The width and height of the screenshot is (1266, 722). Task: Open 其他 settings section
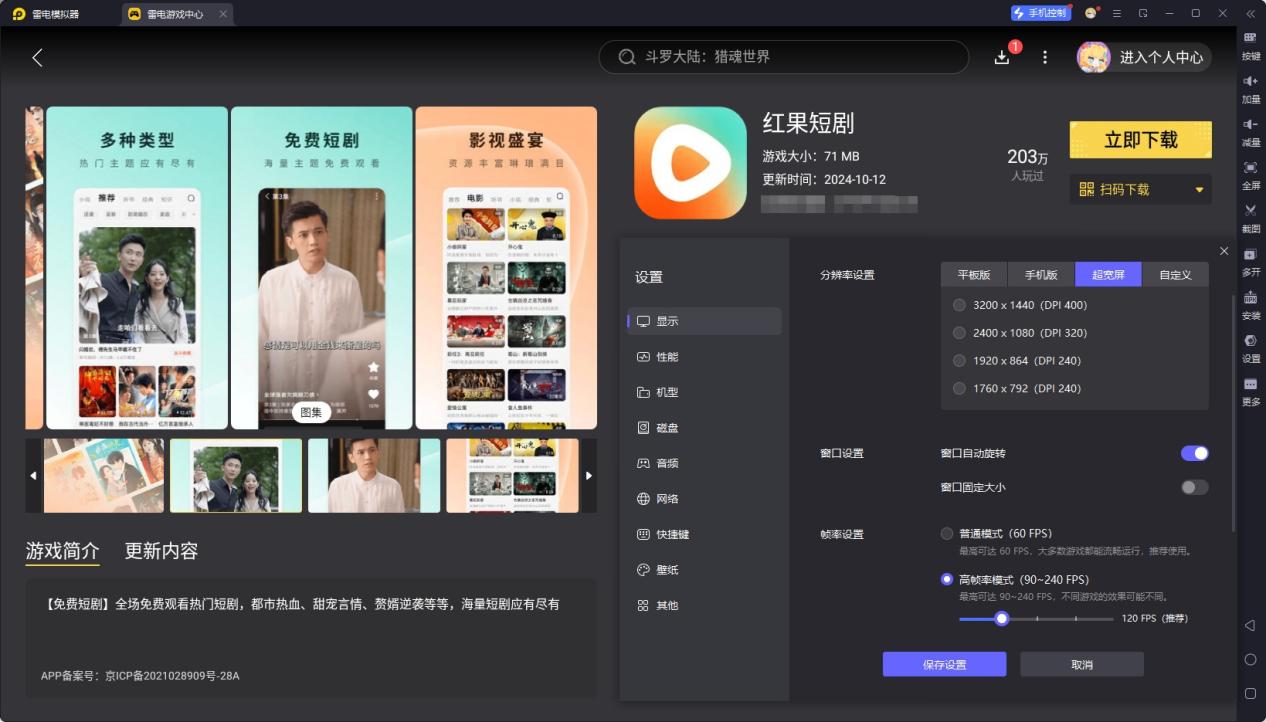click(x=704, y=605)
